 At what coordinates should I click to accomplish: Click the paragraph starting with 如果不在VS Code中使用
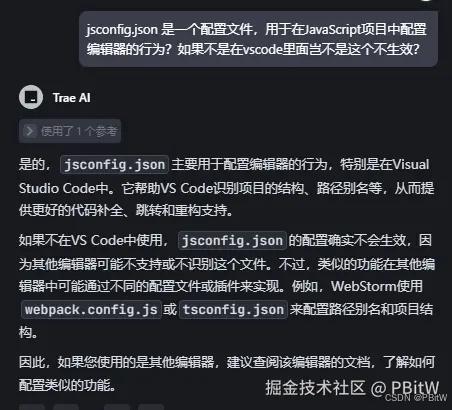coord(227,286)
